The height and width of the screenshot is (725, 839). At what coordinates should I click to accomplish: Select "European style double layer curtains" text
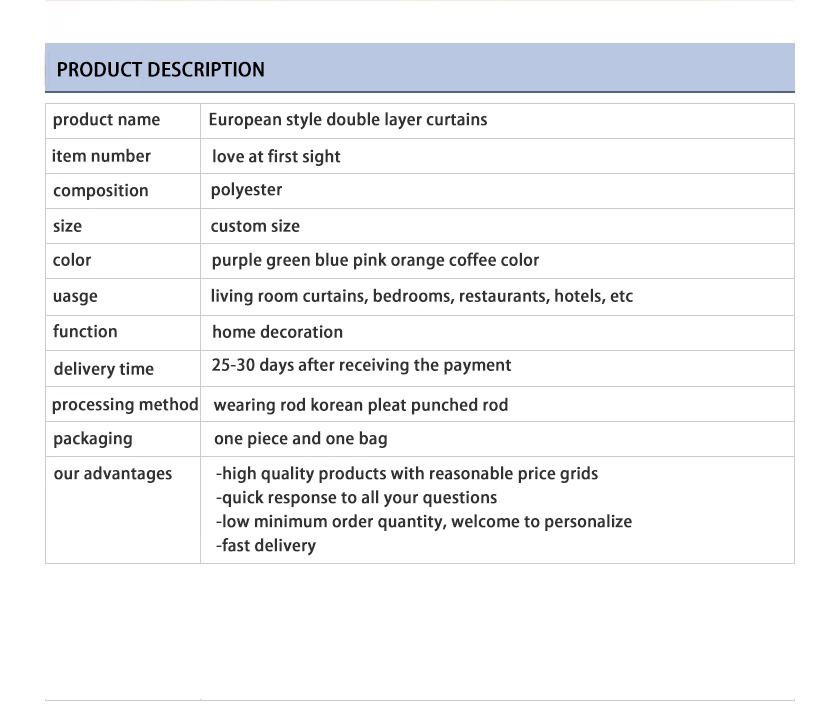click(348, 120)
